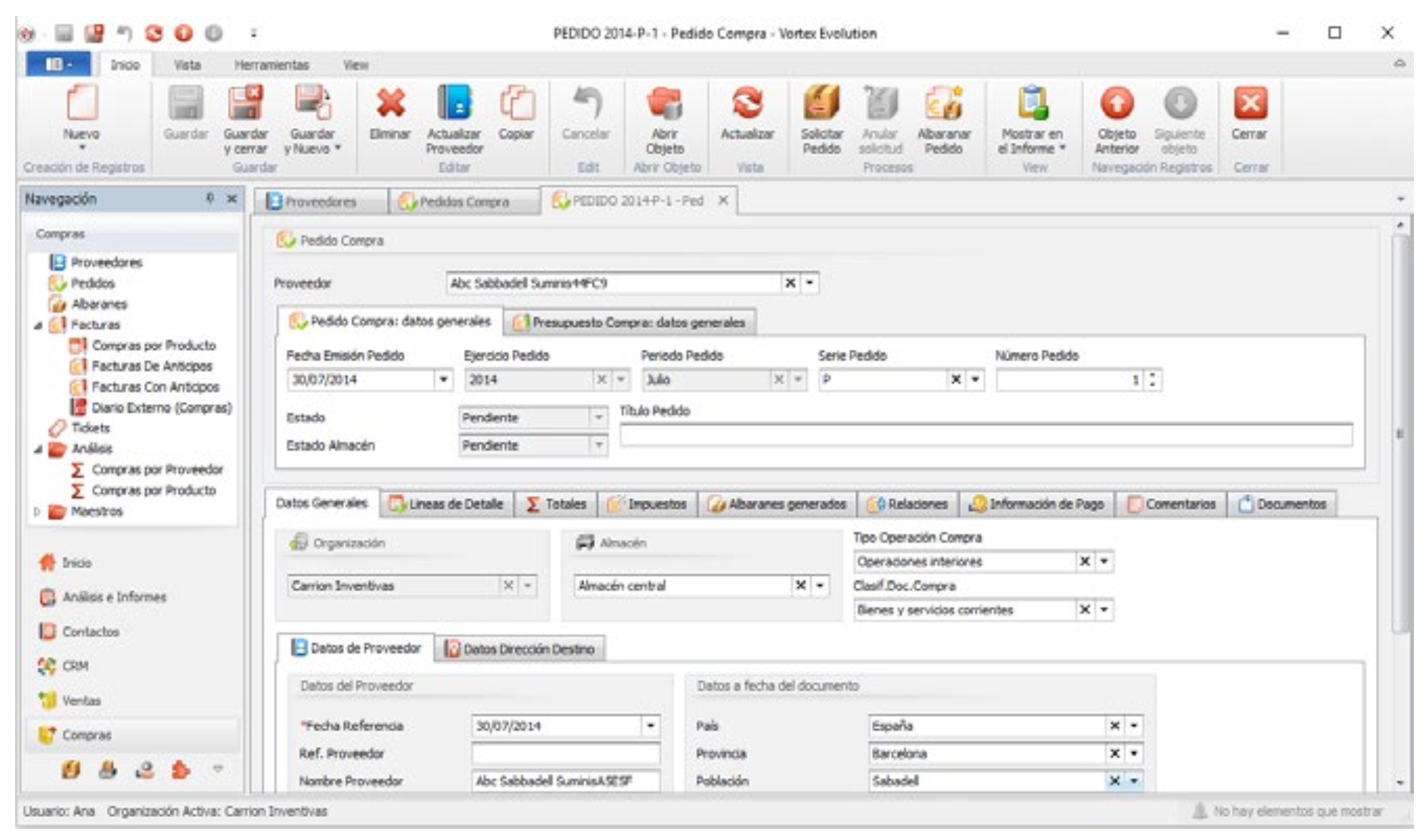Switch to Totales tab
The width and height of the screenshot is (1425, 840).
point(557,504)
